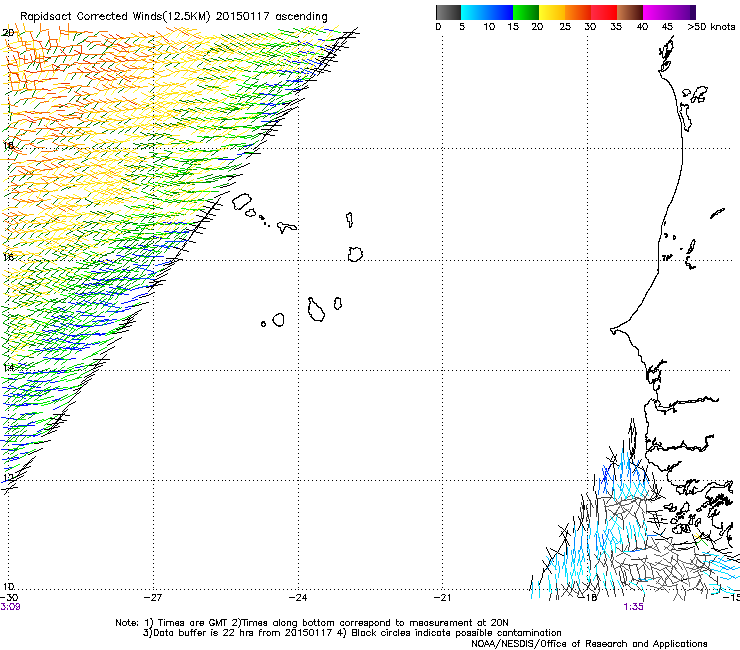Click the northwesternmost Cape Verde island outline
Viewport: 740px width, 650px height.
click(x=242, y=202)
